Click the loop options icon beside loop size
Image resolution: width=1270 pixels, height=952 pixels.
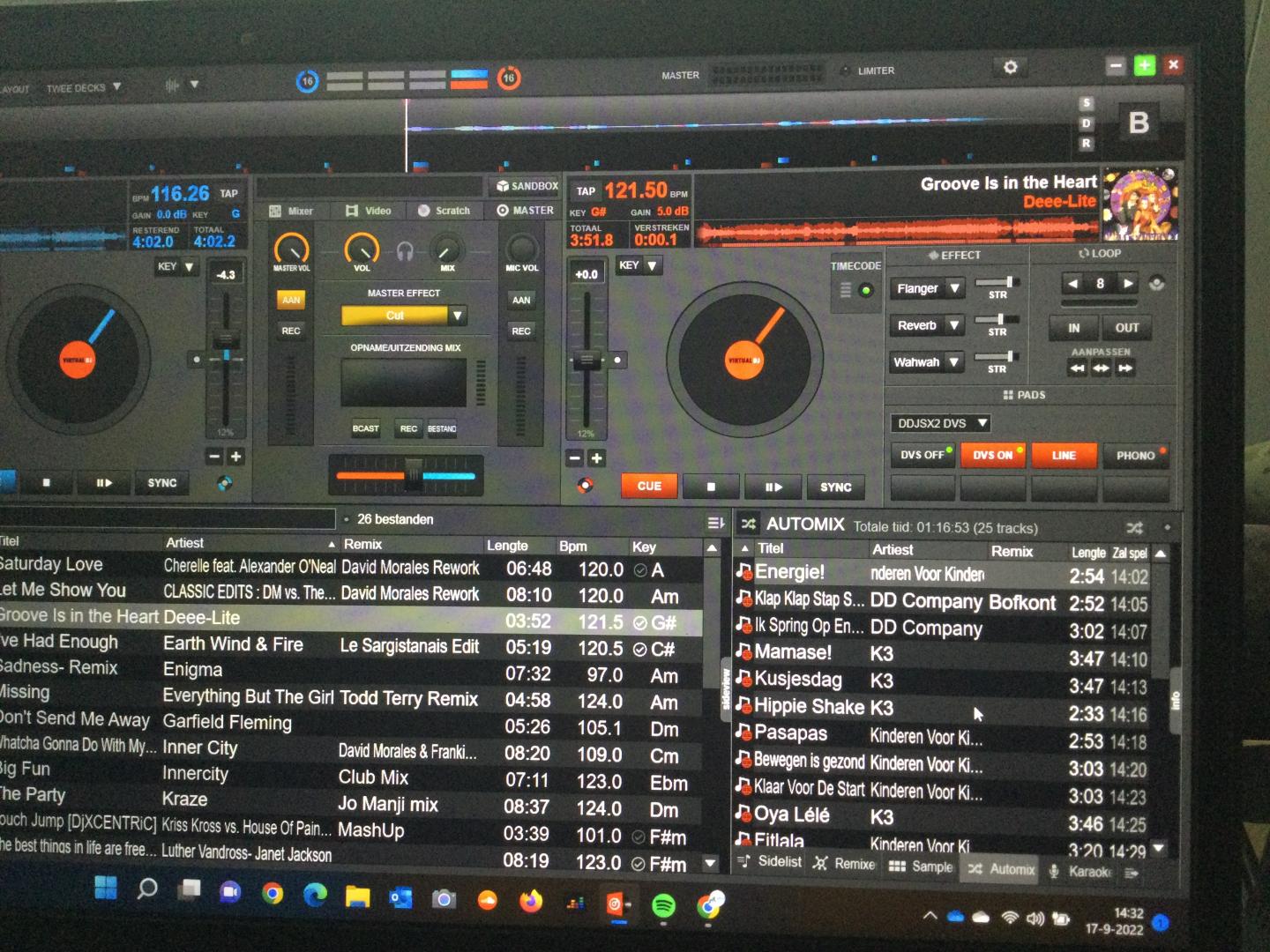pos(1157,284)
